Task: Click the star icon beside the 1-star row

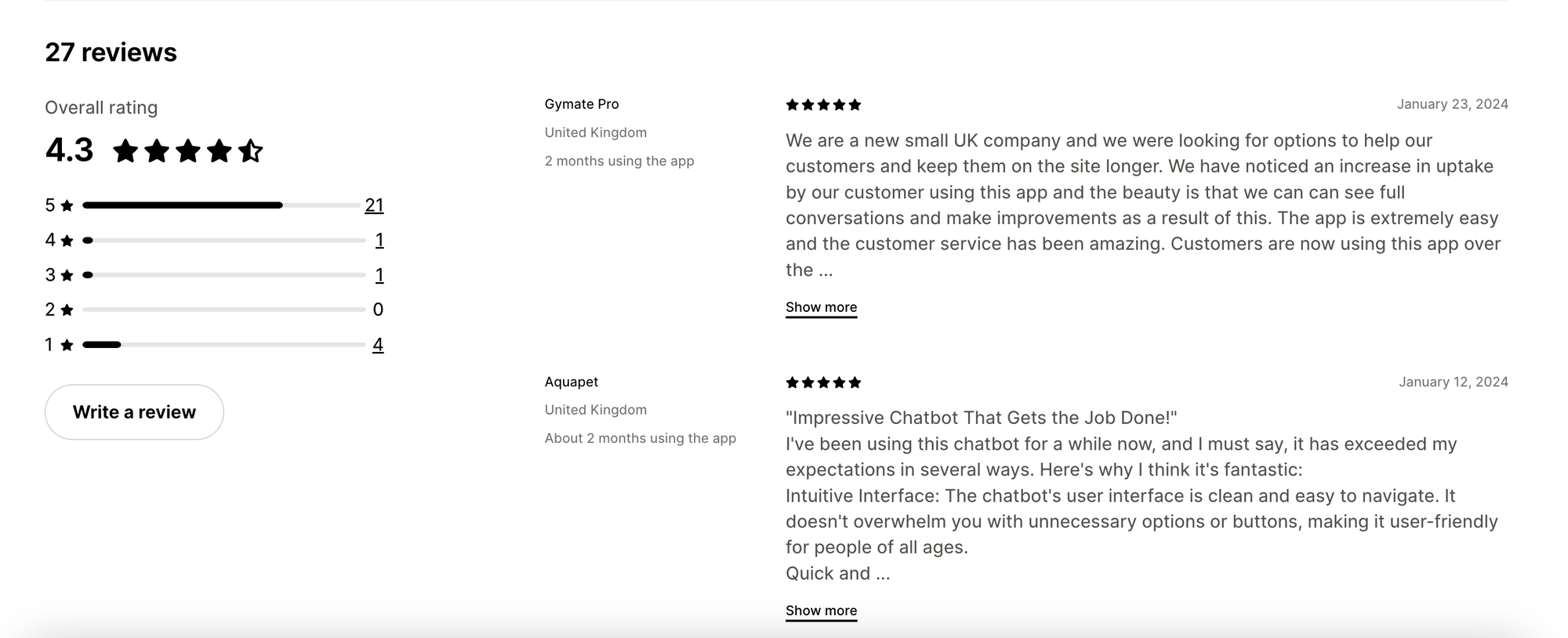Action: click(x=66, y=344)
